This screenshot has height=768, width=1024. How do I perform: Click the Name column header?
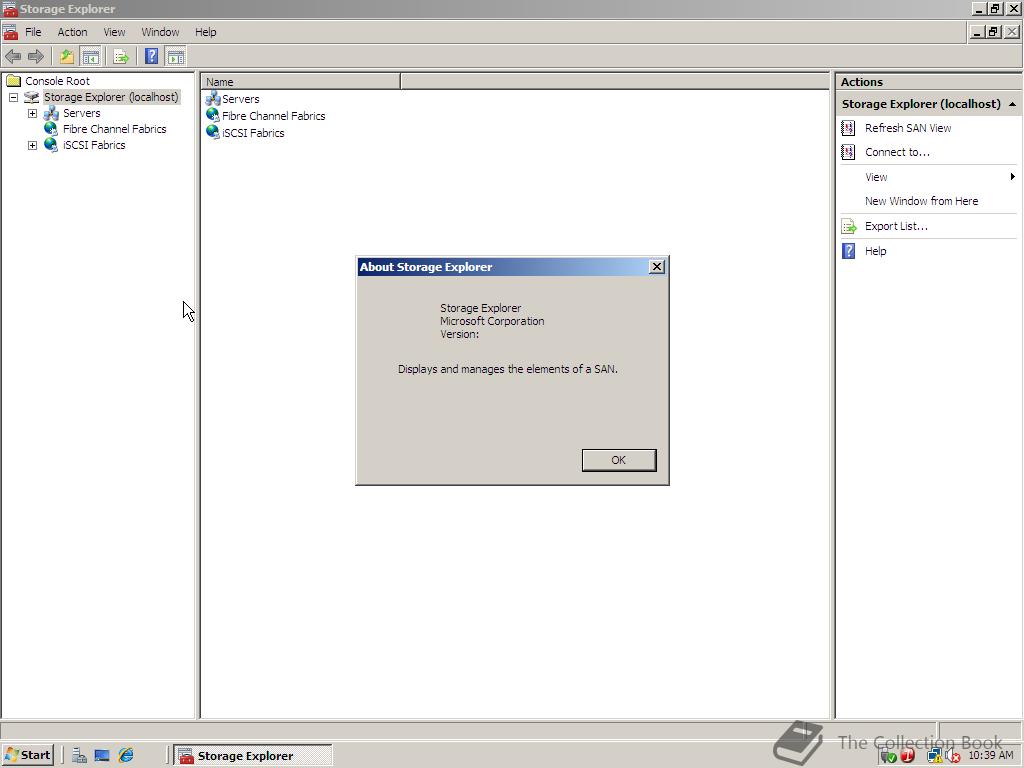pyautogui.click(x=300, y=82)
